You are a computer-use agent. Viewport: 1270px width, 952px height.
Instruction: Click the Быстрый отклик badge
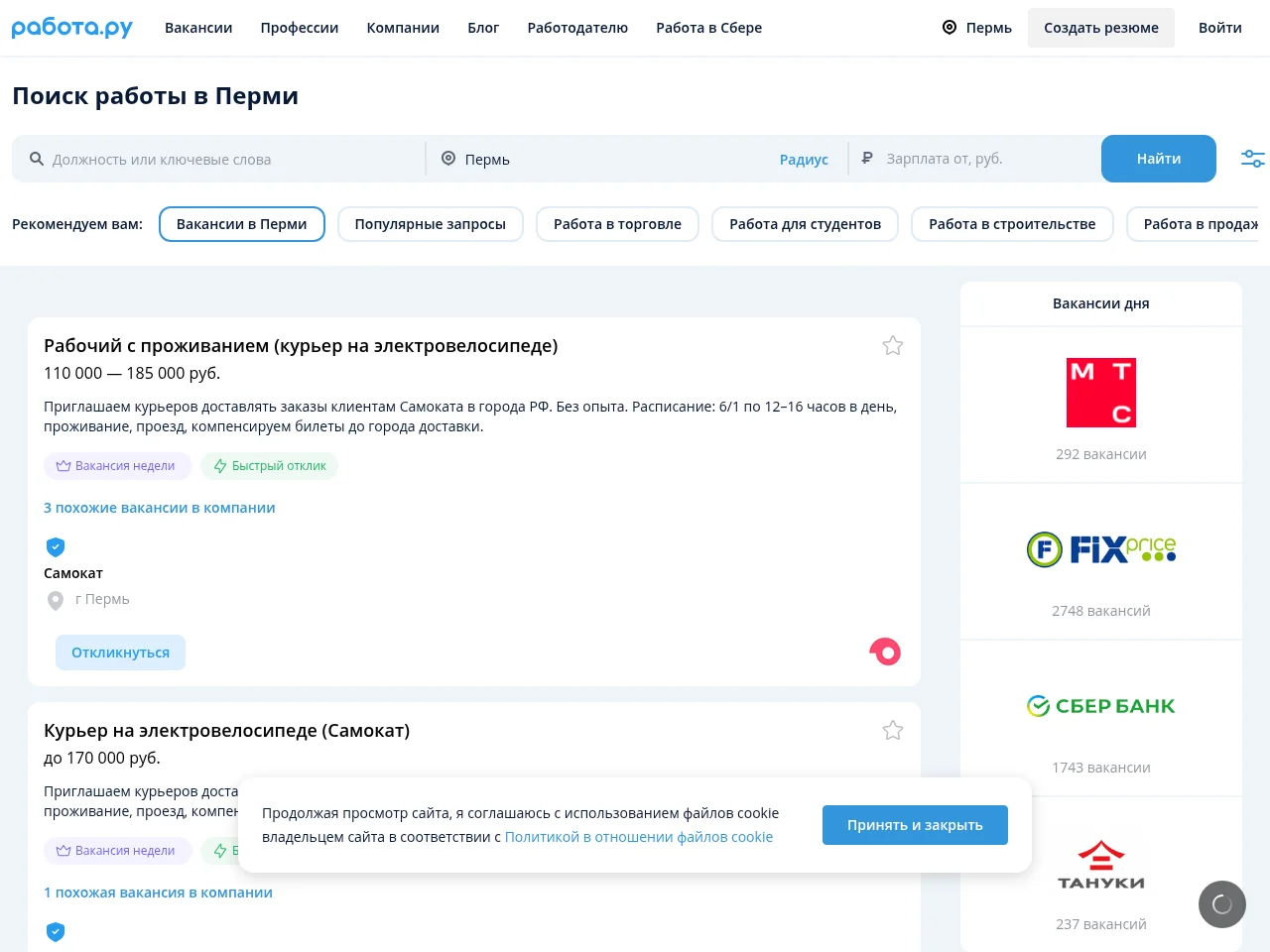270,466
